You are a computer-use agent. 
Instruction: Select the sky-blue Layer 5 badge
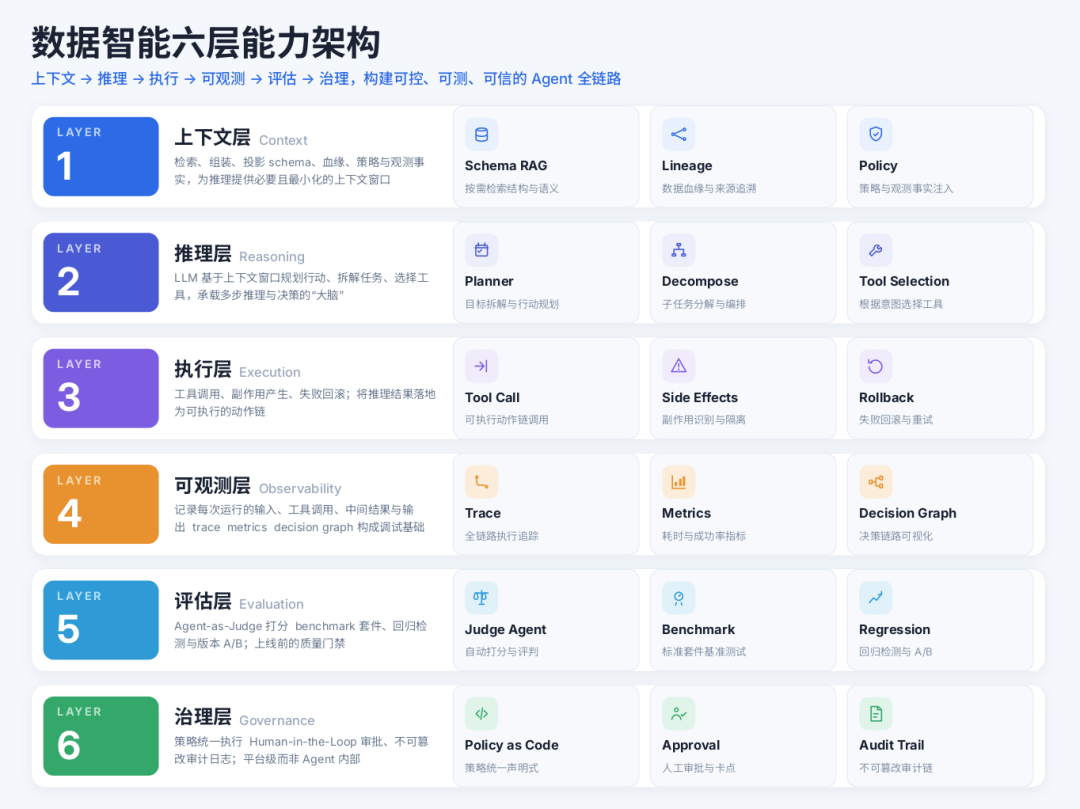coord(101,620)
